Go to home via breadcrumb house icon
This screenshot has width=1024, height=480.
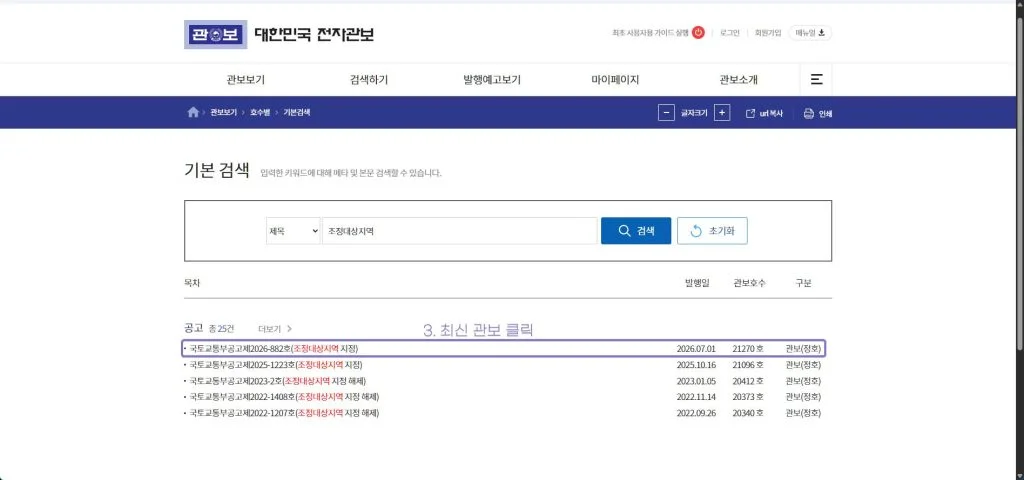click(x=193, y=112)
